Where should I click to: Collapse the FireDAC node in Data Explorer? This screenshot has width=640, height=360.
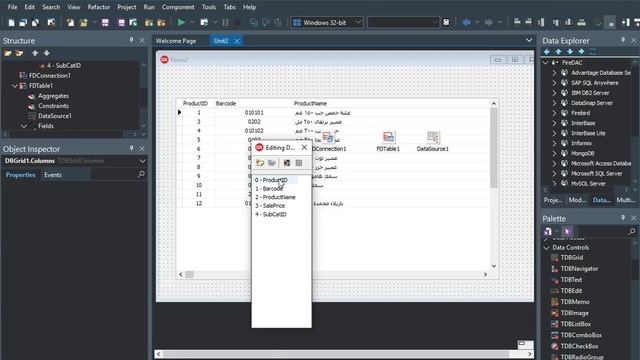pos(546,62)
